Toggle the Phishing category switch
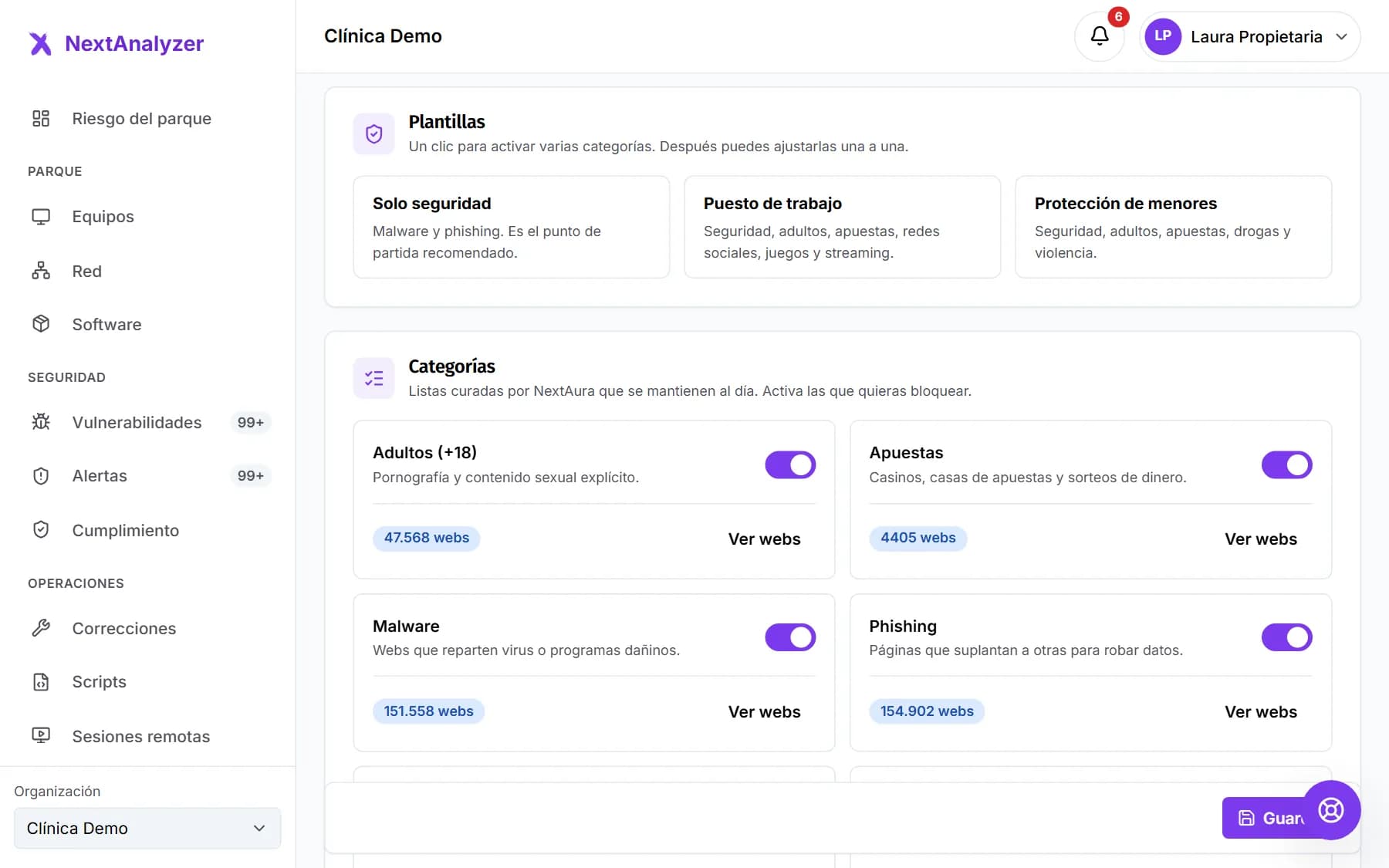 [1286, 637]
